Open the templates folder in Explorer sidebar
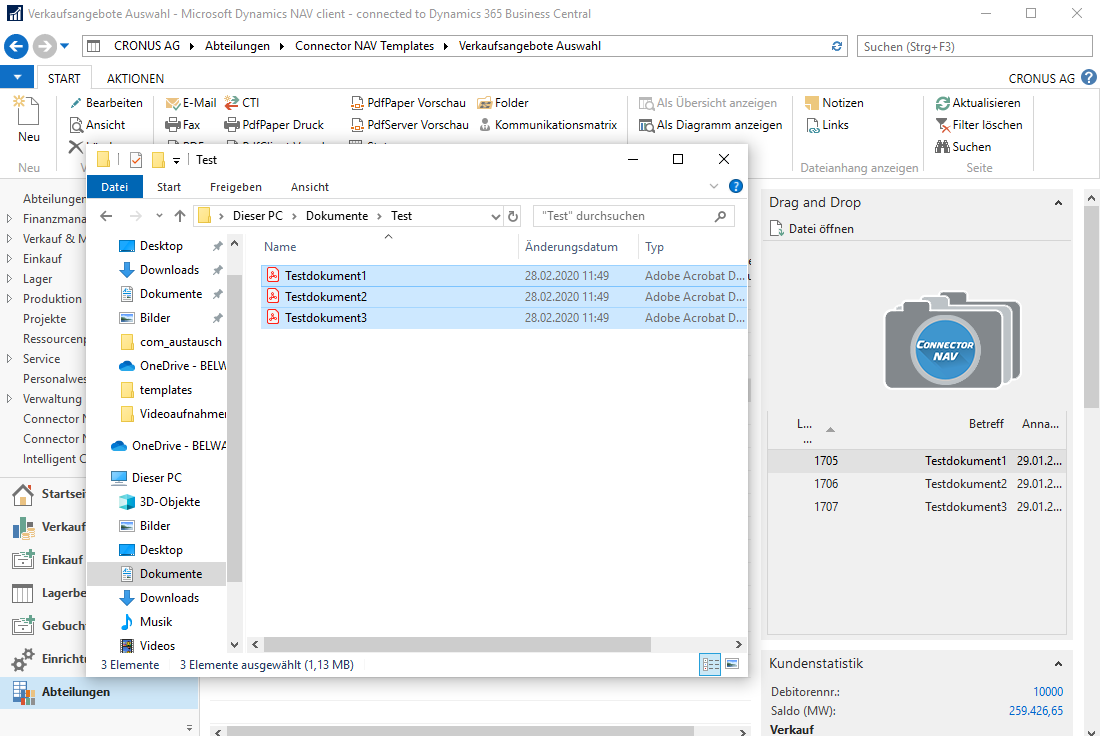 (156, 390)
